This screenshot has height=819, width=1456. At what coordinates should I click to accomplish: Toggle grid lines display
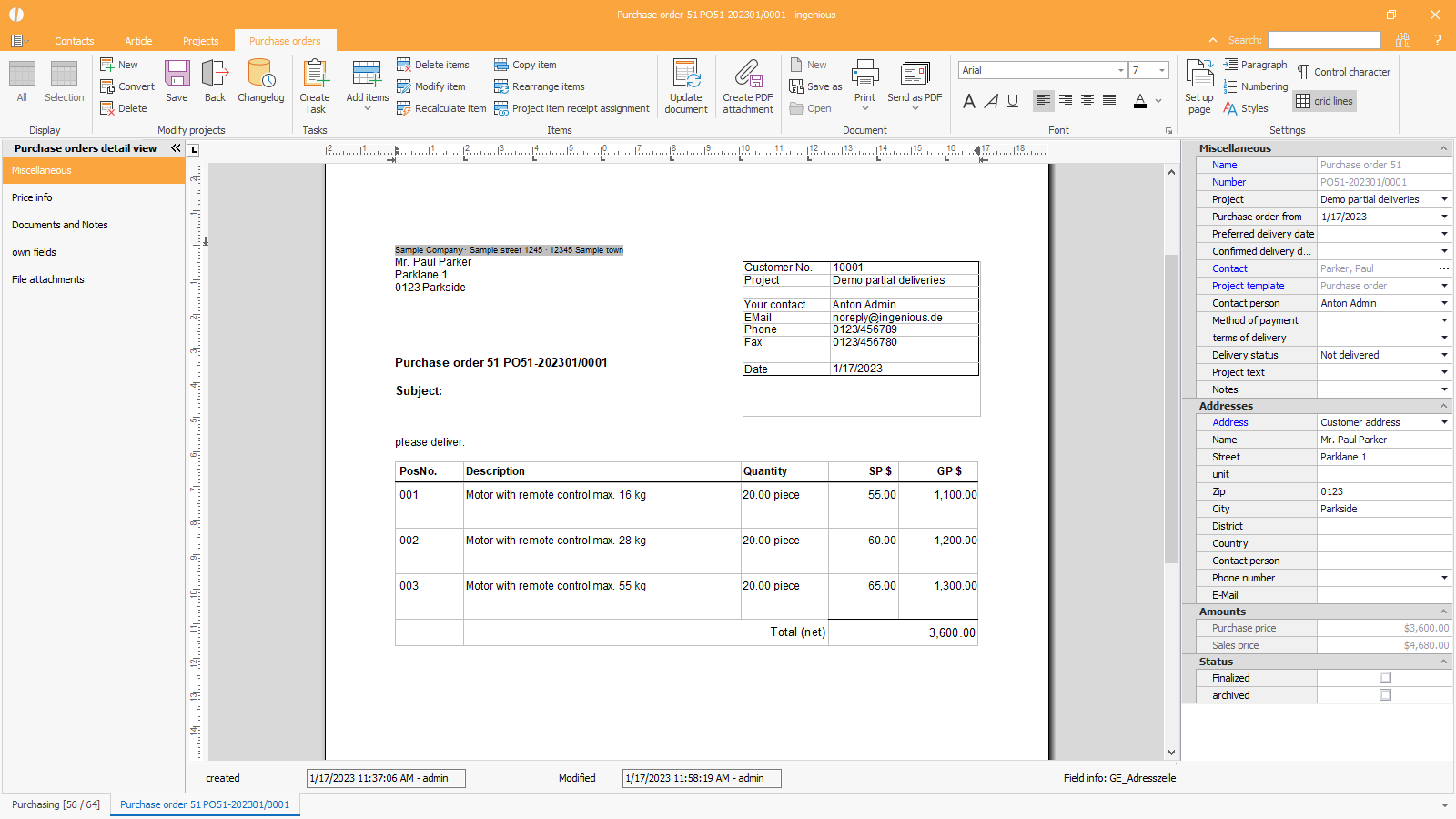point(1325,101)
